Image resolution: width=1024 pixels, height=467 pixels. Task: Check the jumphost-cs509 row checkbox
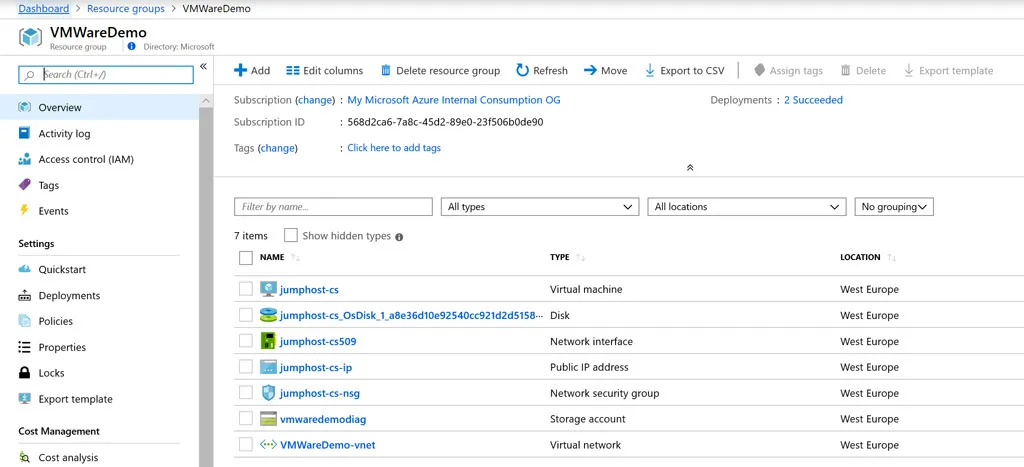click(246, 341)
